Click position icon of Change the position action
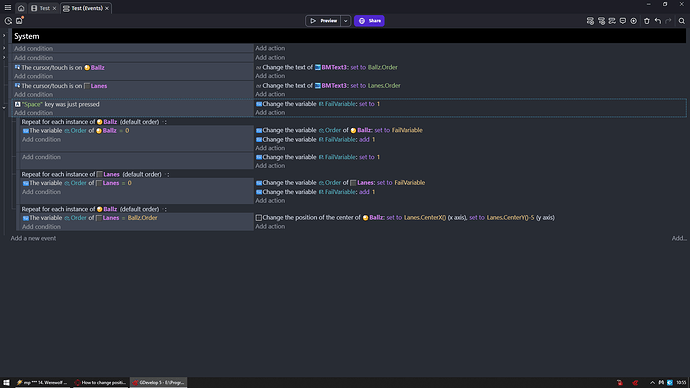690x388 pixels. 259,217
